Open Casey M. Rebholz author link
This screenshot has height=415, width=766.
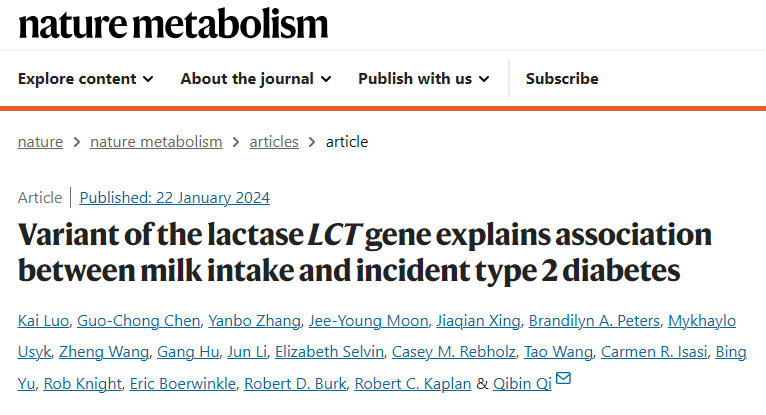tap(454, 352)
